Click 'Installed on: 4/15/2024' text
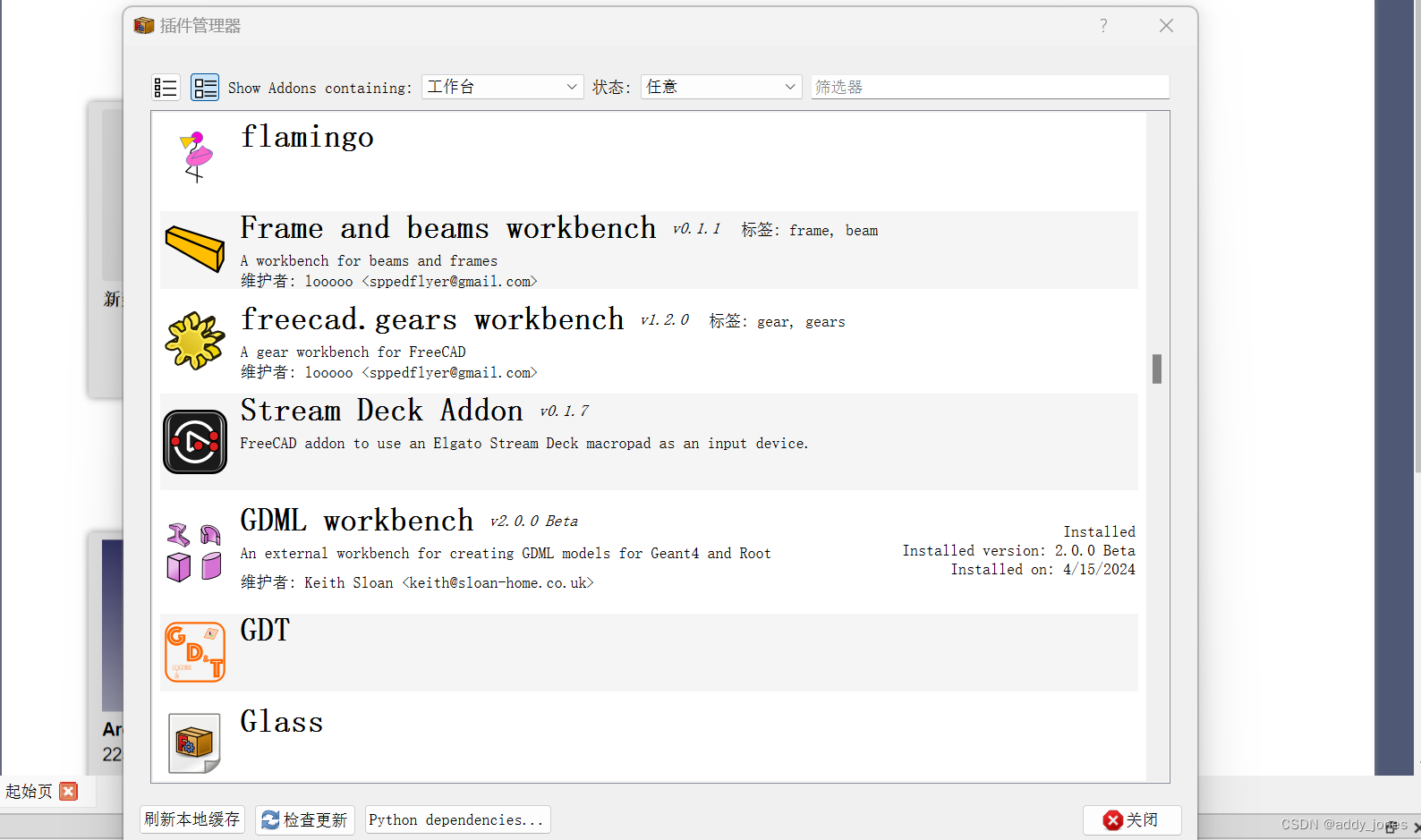 click(x=1042, y=570)
